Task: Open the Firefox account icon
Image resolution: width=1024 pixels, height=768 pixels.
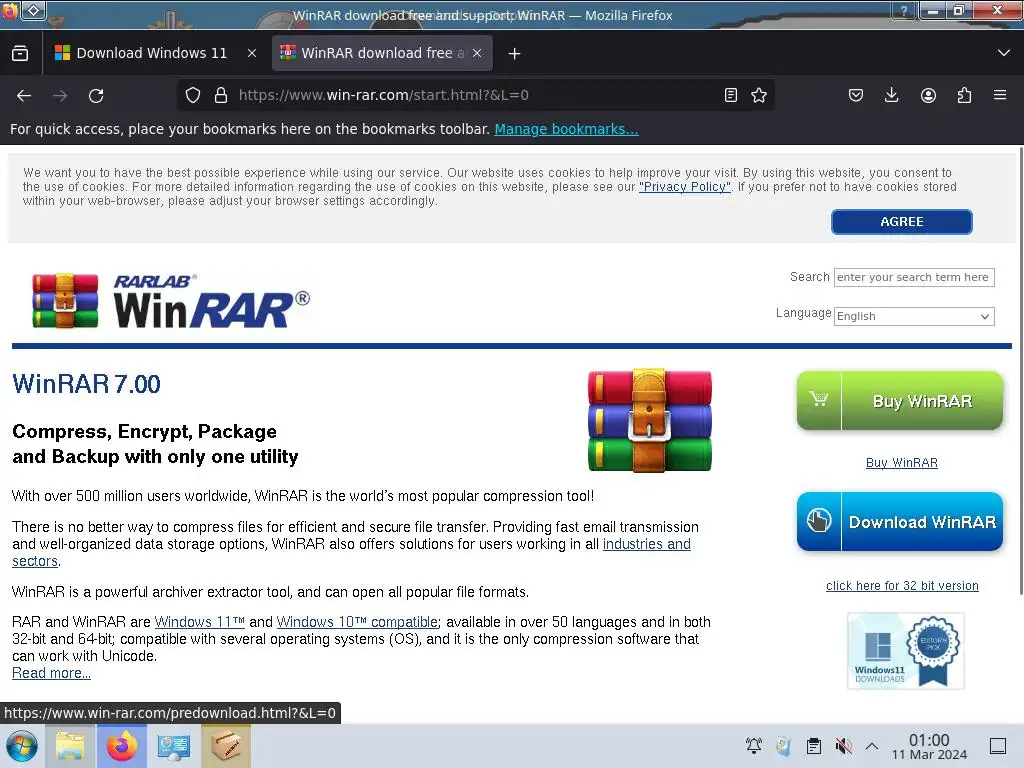Action: coord(928,95)
